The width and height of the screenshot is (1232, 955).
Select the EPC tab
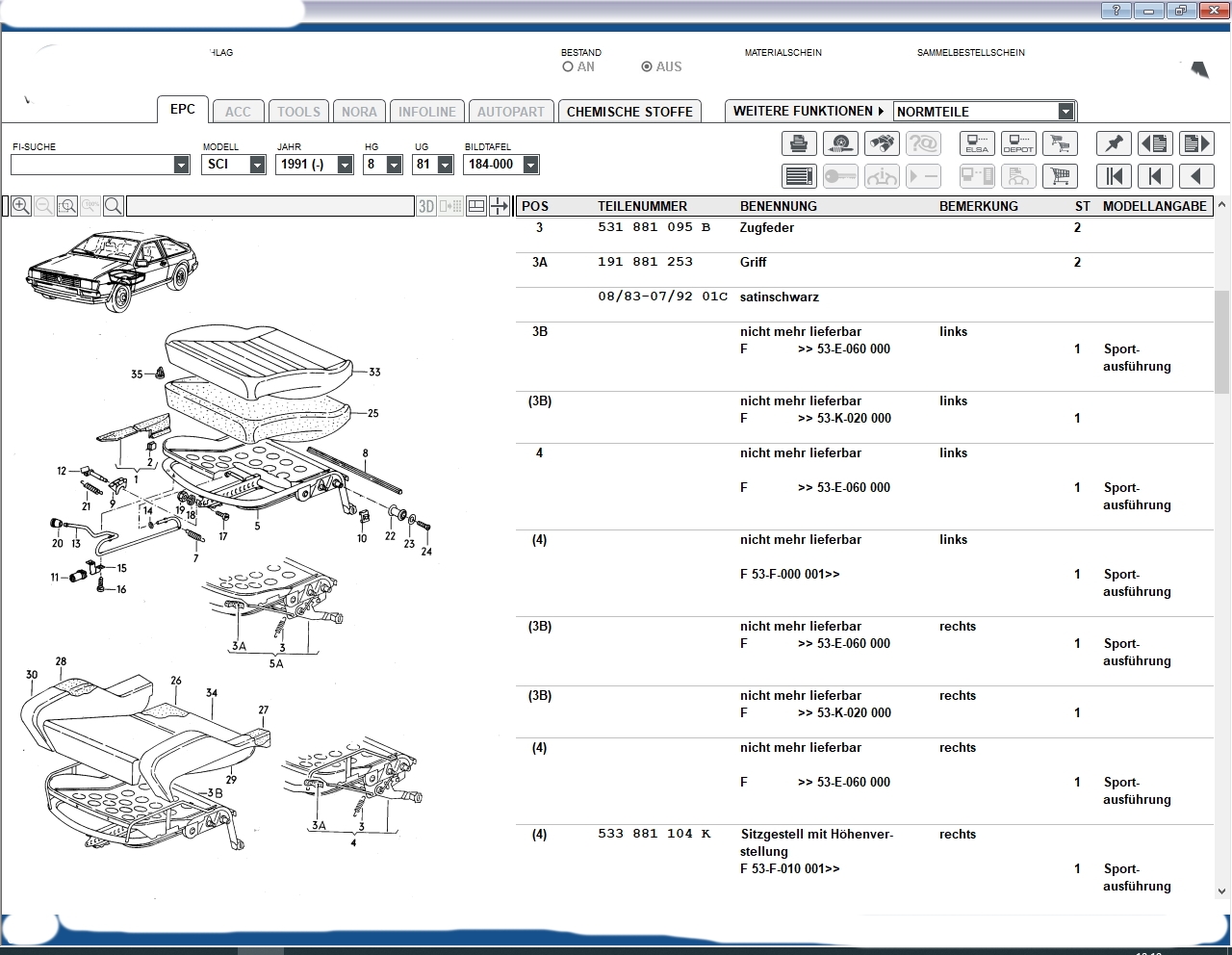pyautogui.click(x=183, y=110)
